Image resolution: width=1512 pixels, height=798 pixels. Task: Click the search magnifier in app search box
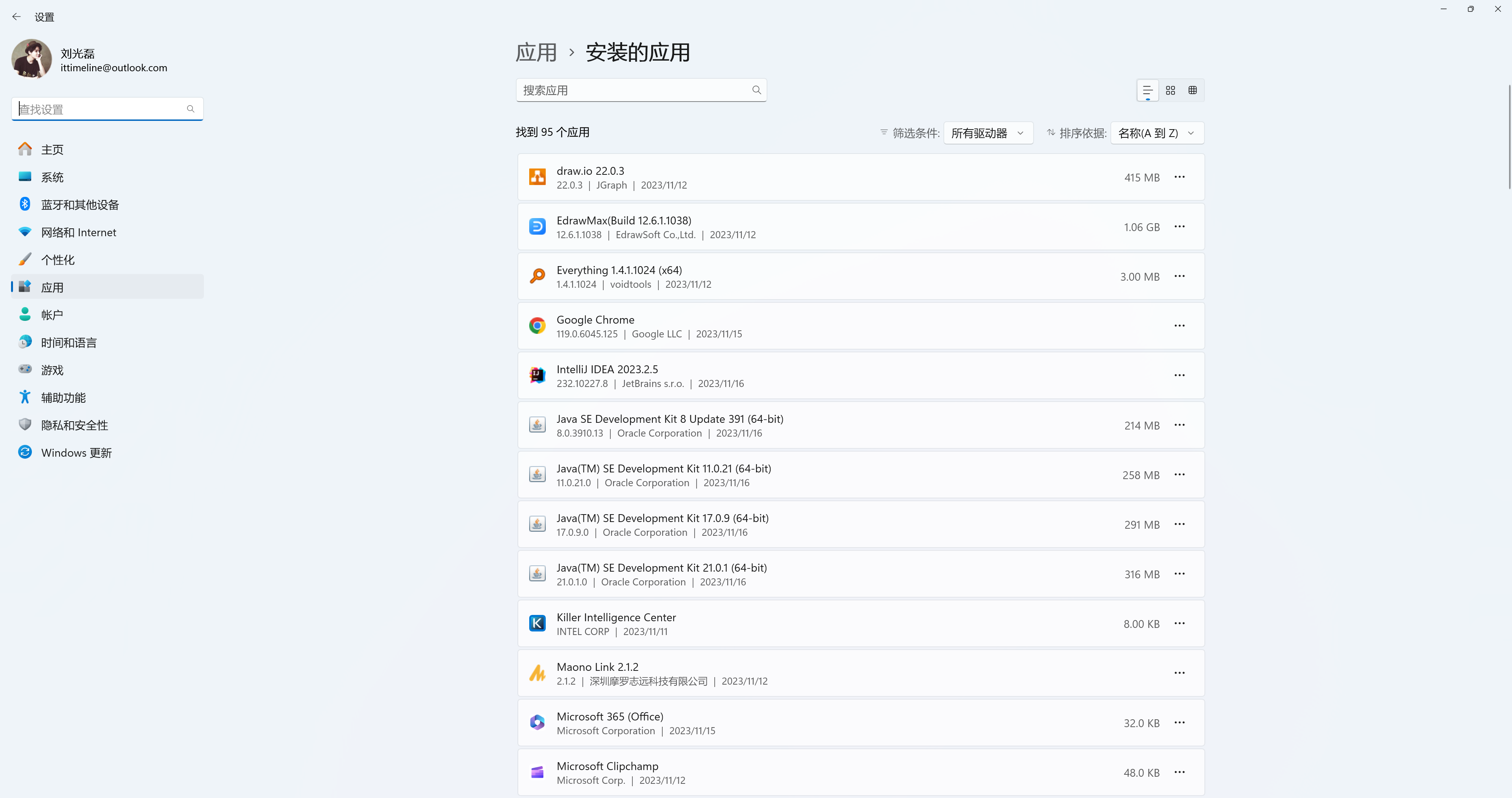[x=756, y=90]
